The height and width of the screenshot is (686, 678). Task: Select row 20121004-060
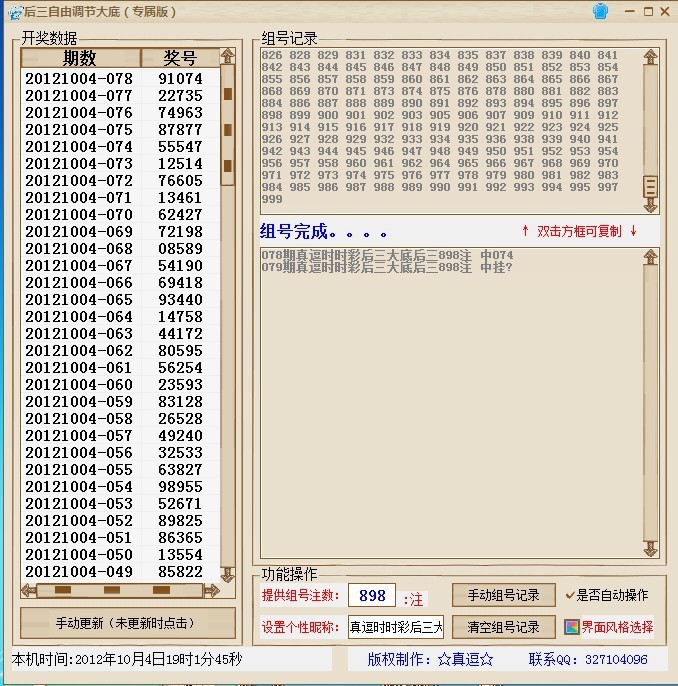click(x=120, y=385)
